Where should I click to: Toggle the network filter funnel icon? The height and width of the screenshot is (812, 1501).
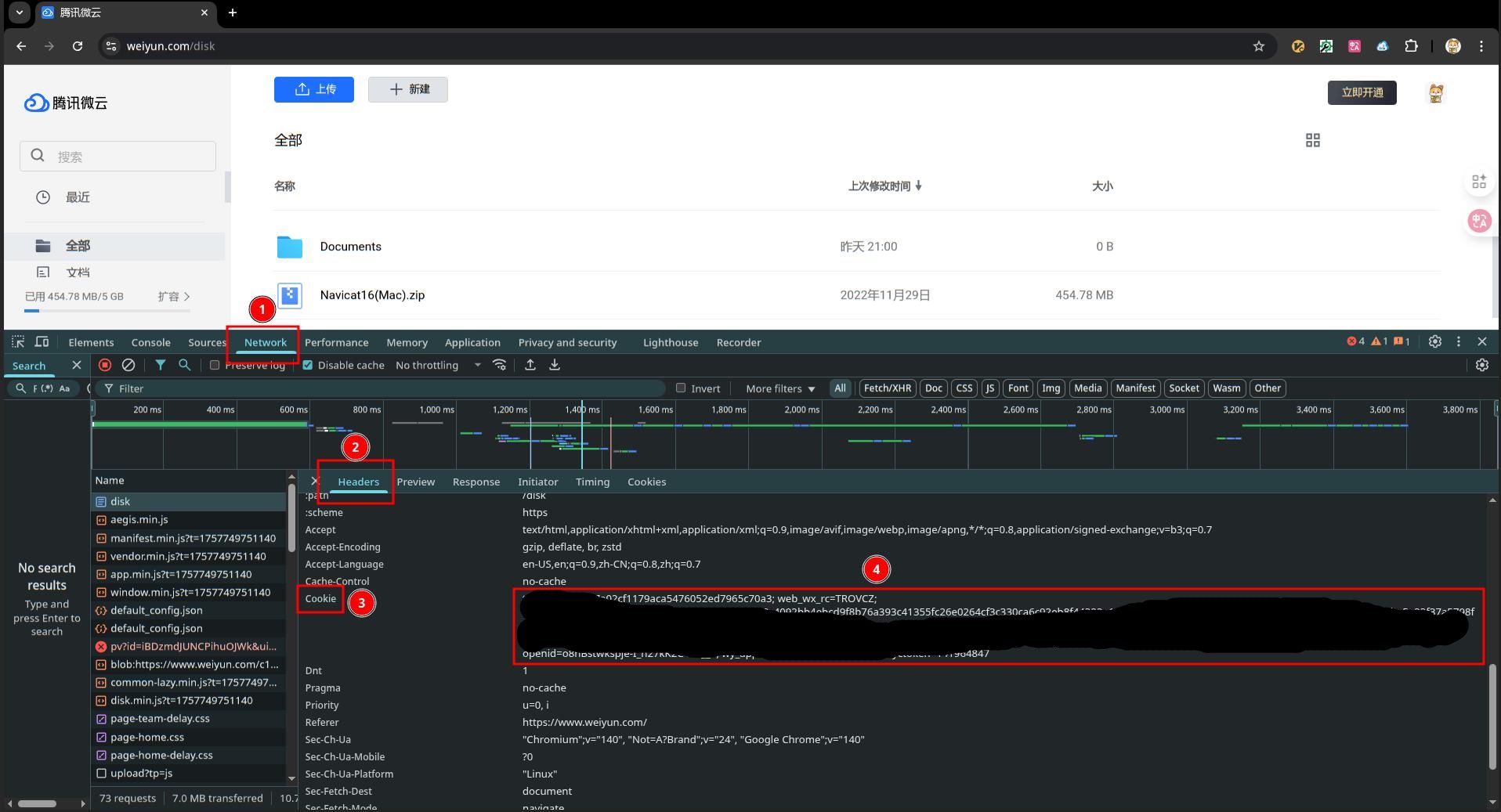(161, 365)
